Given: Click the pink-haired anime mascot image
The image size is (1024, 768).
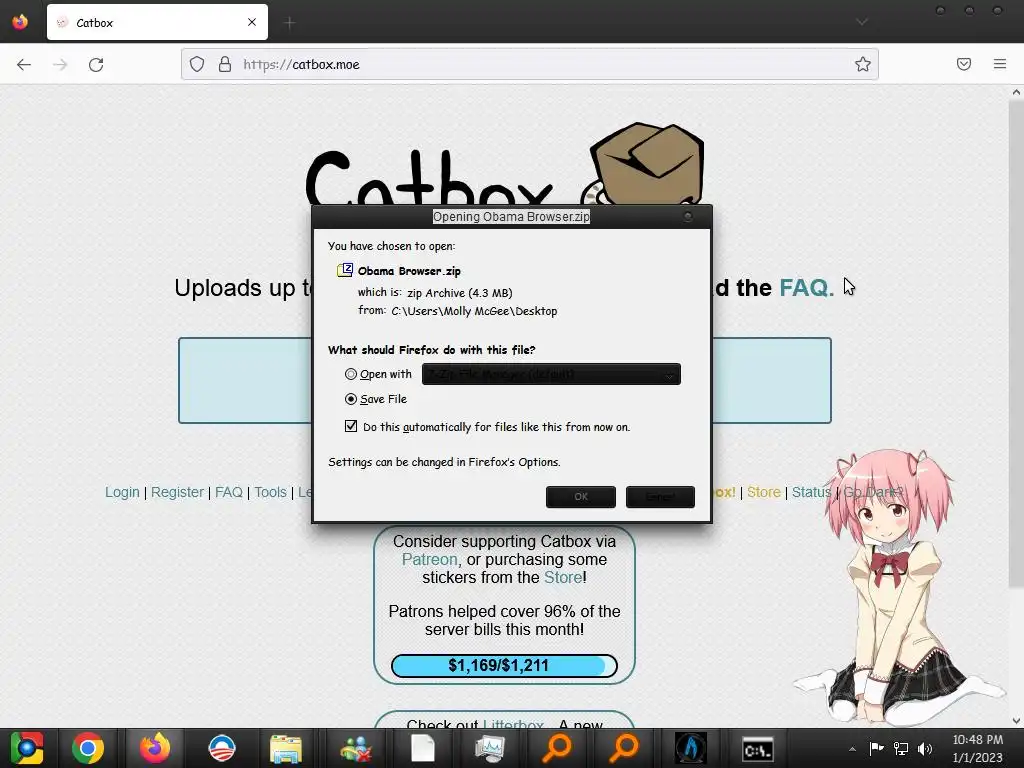Looking at the screenshot, I should click(x=897, y=586).
